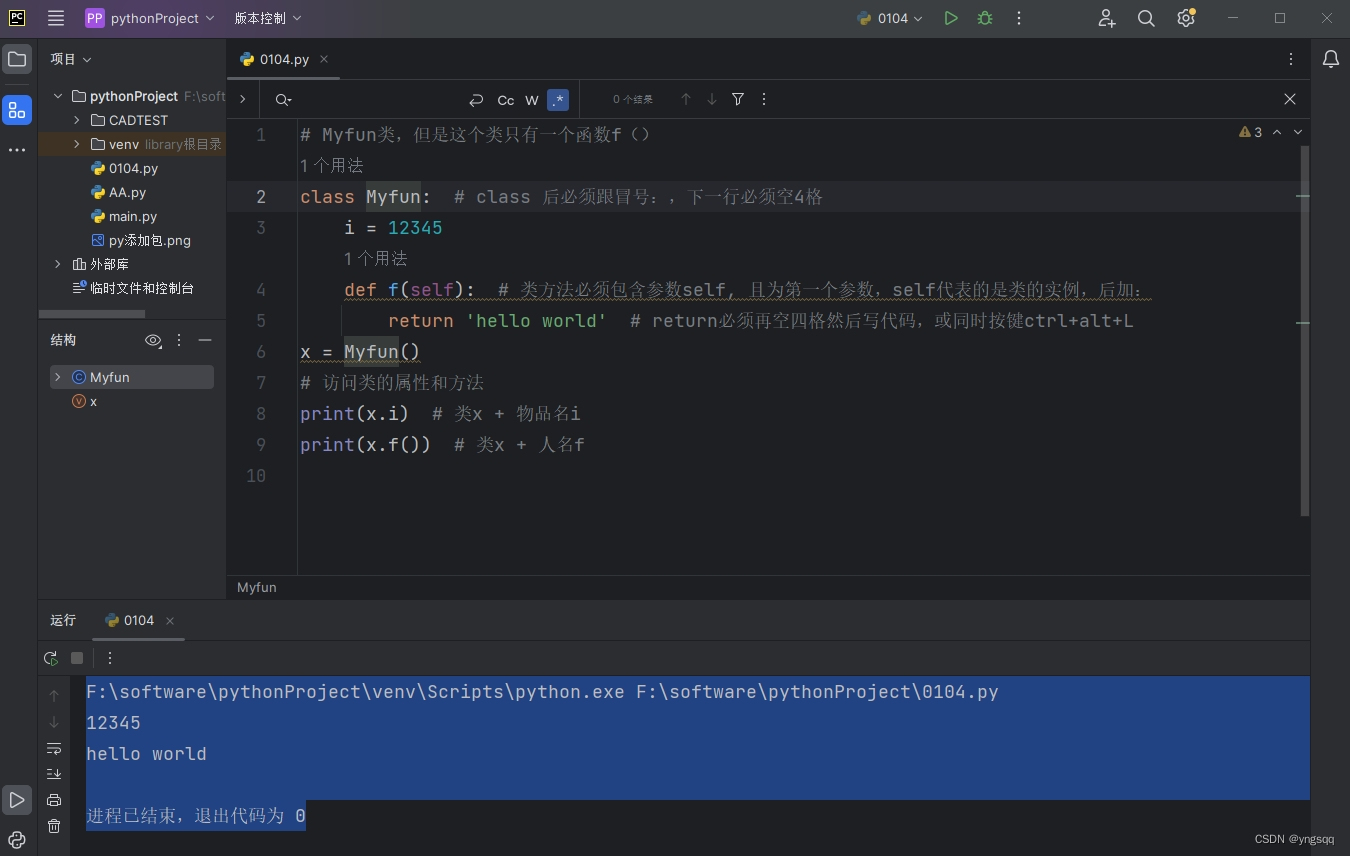1350x856 pixels.
Task: Open editor tab options menu
Action: pyautogui.click(x=1291, y=59)
